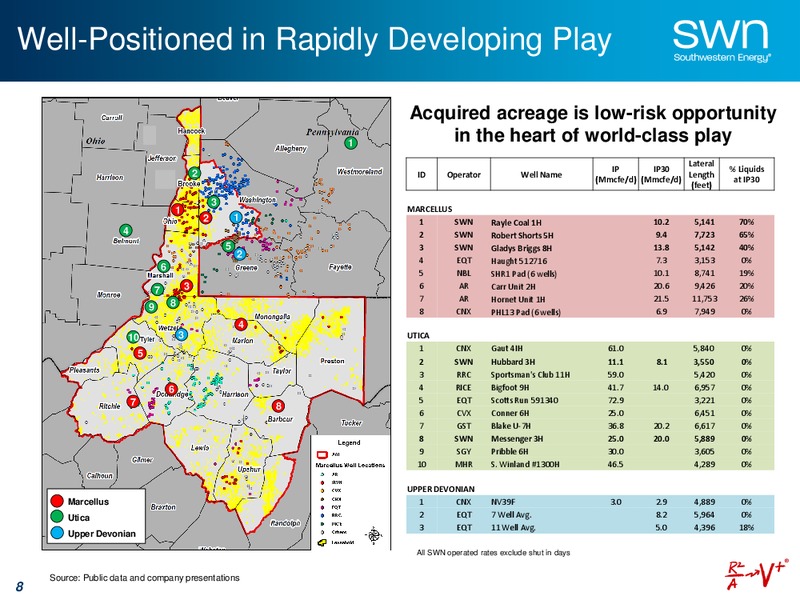Click the SWN Southwestern Energy logo
This screenshot has width=800, height=600.
721,41
